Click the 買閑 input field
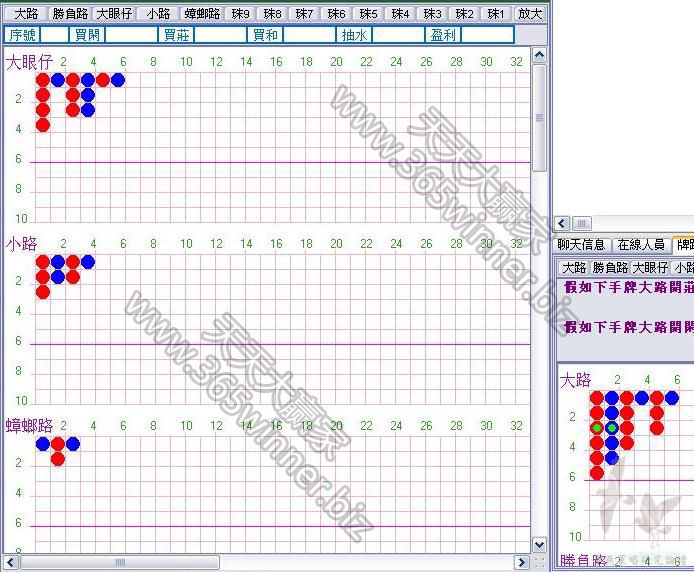694x572 pixels. 131,35
